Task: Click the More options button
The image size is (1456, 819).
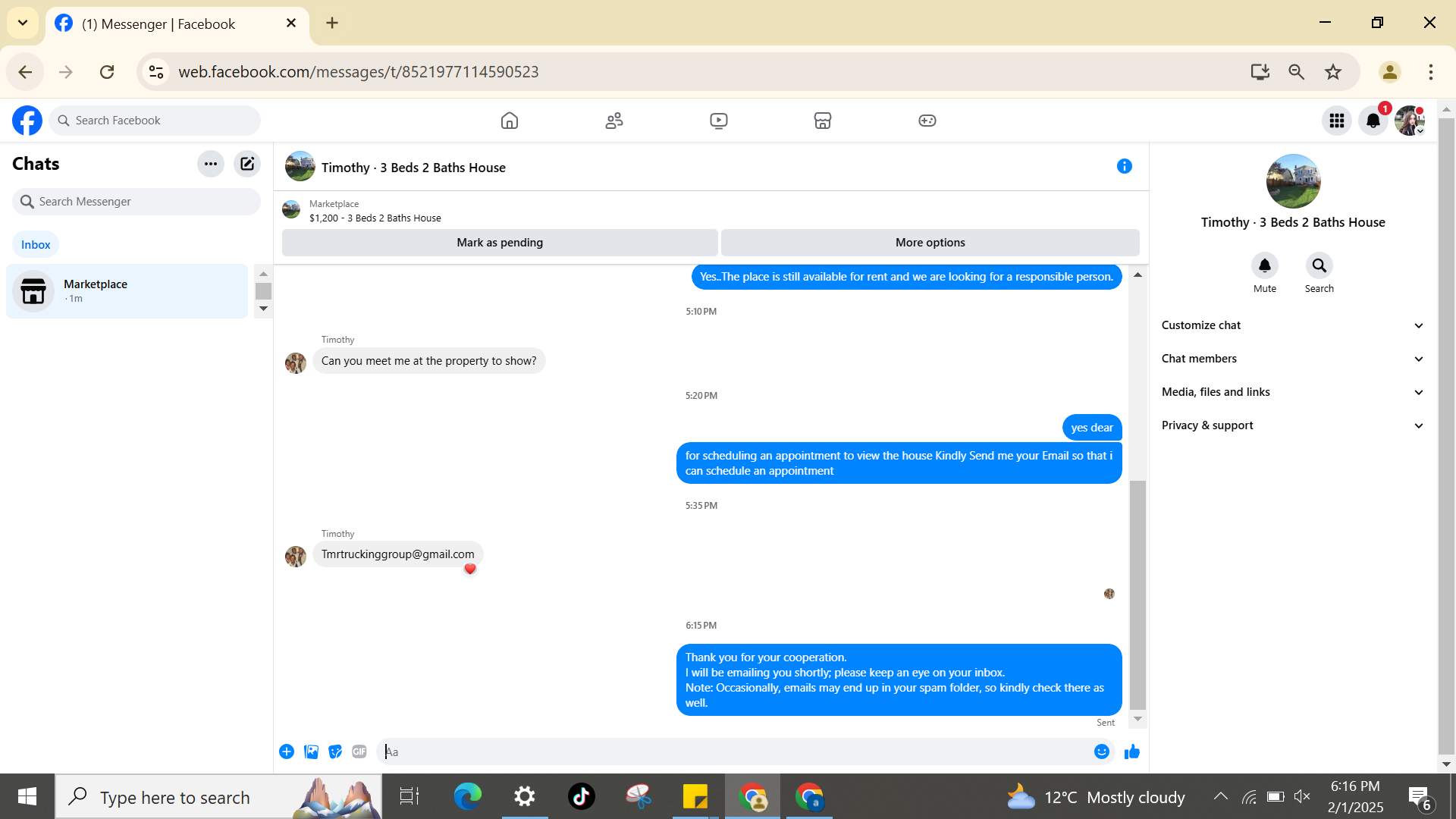Action: (930, 243)
